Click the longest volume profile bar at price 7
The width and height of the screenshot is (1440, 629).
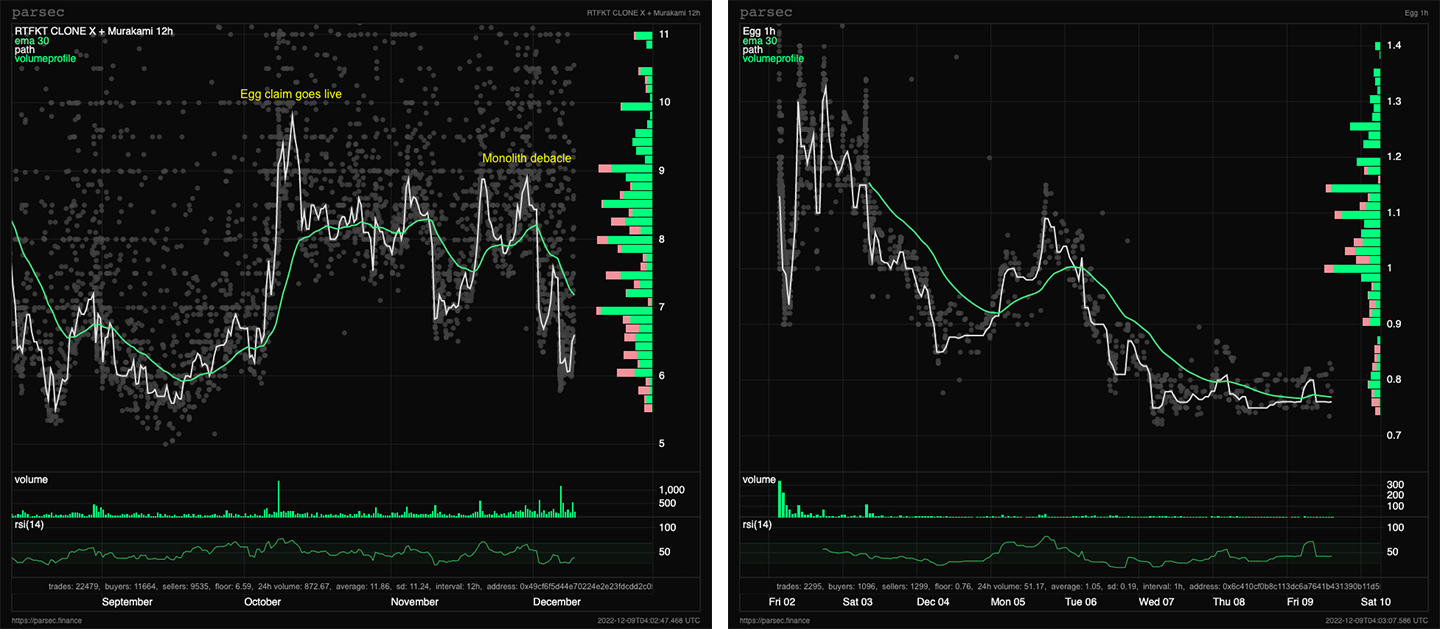click(624, 311)
